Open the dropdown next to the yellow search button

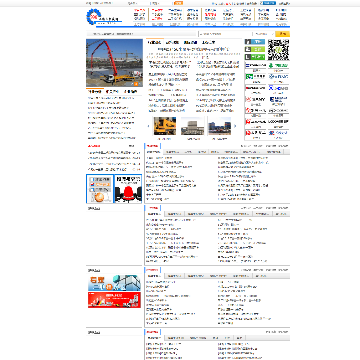pos(264,34)
